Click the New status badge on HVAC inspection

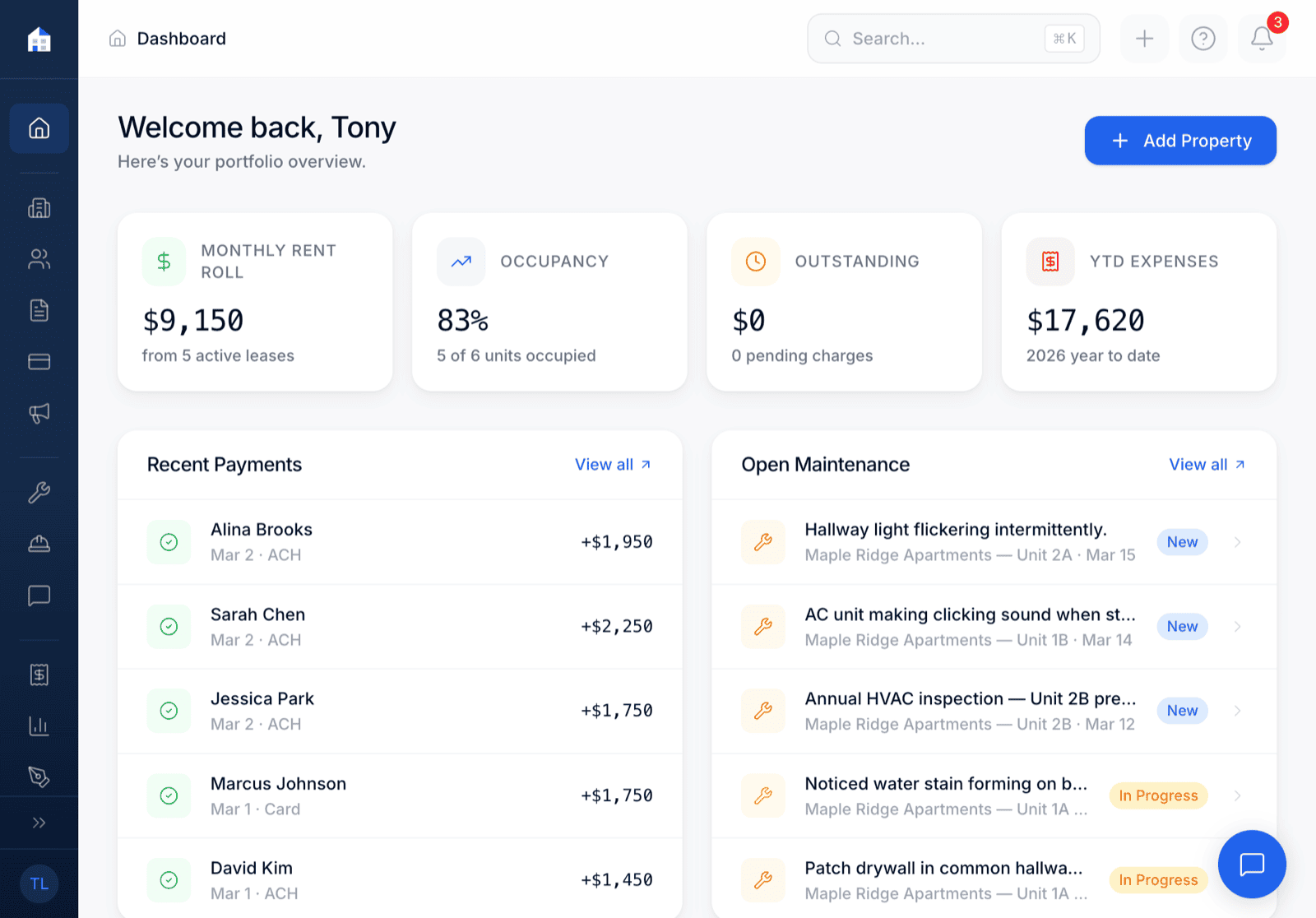(1182, 710)
